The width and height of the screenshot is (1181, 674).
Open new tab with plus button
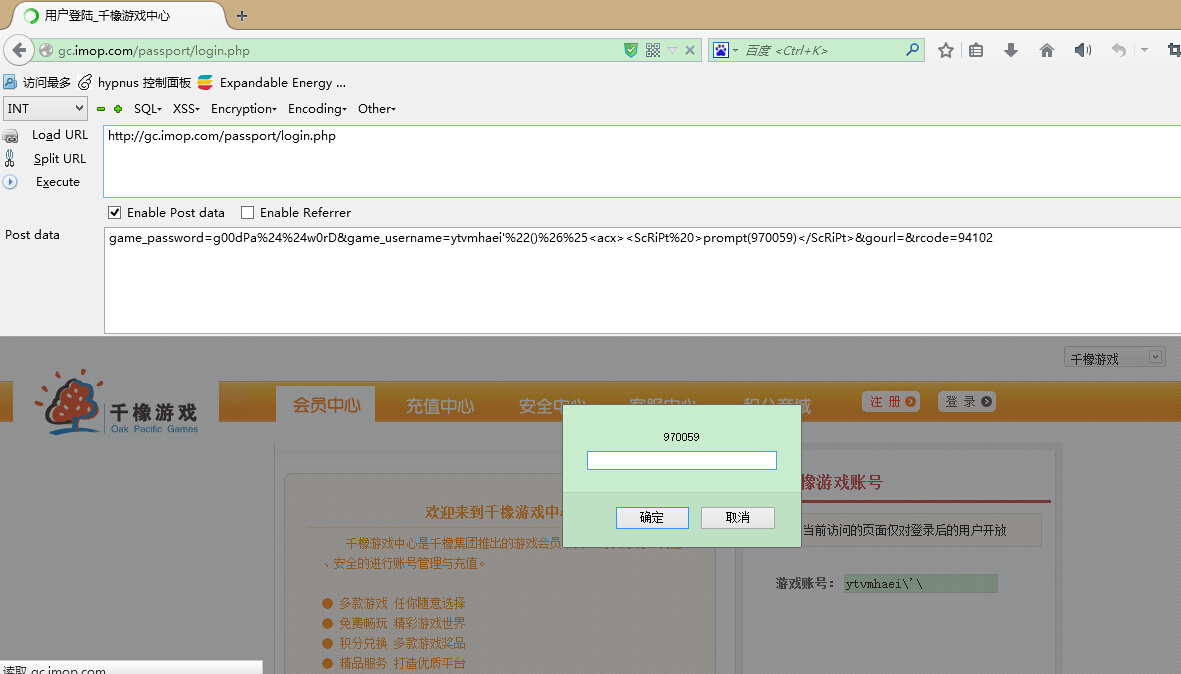pos(242,16)
